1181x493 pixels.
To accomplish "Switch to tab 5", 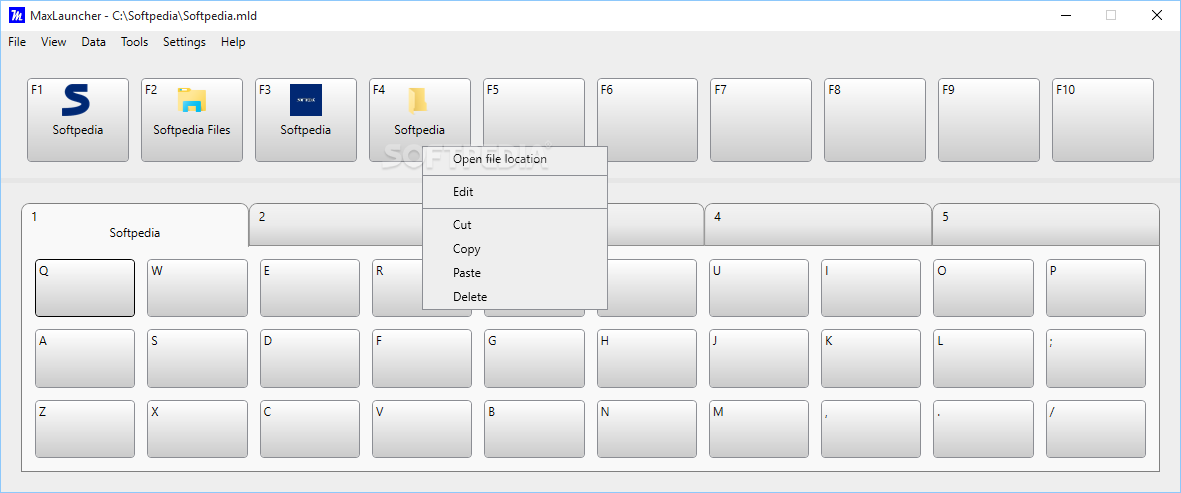I will click(1045, 224).
